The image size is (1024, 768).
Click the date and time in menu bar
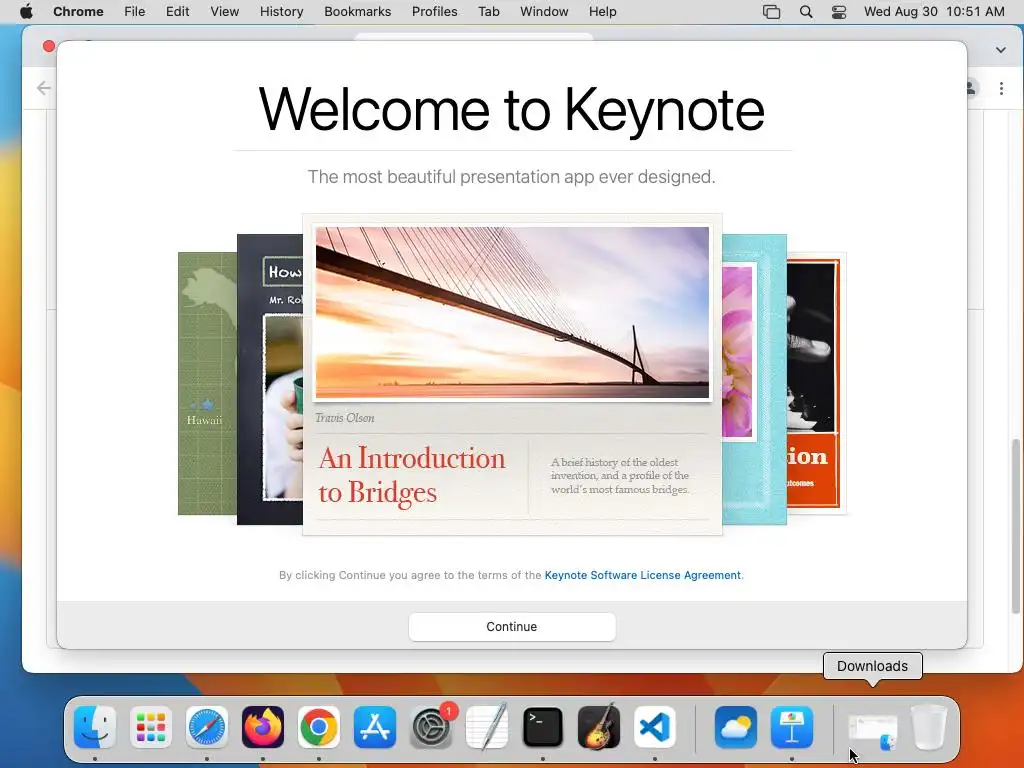934,11
